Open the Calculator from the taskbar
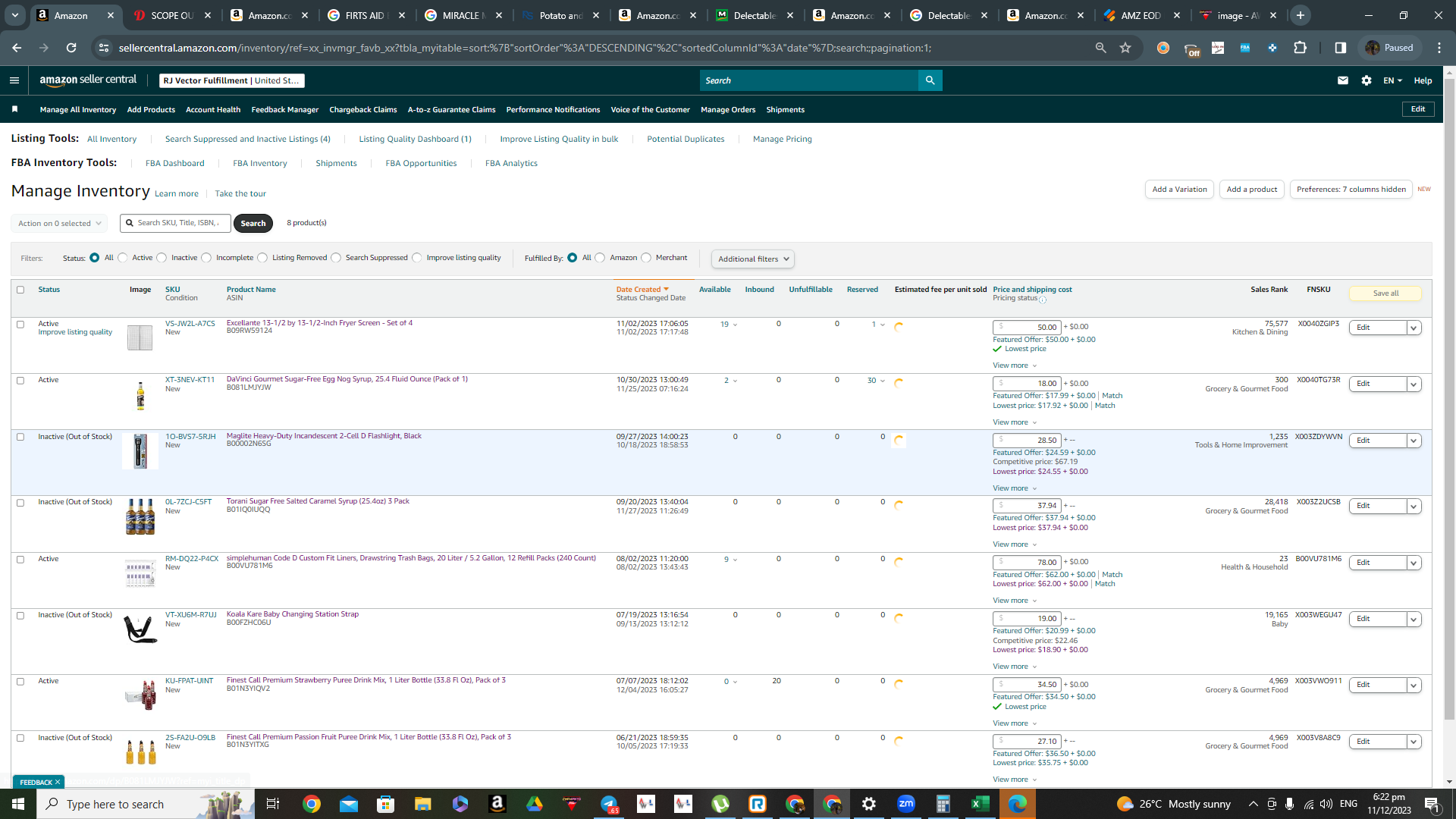The height and width of the screenshot is (819, 1456). point(943,804)
